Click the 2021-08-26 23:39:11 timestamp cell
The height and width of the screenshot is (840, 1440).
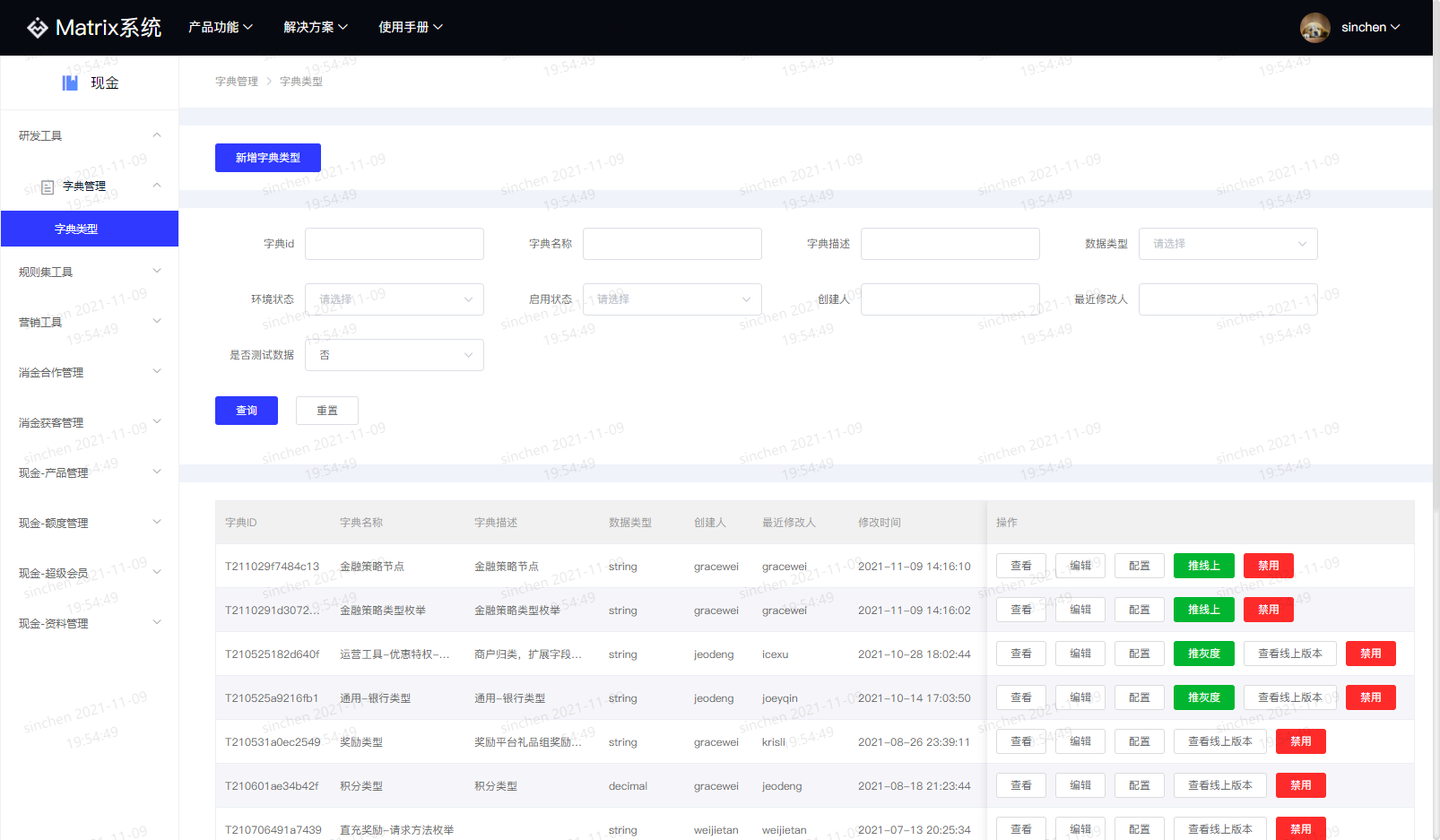914,742
